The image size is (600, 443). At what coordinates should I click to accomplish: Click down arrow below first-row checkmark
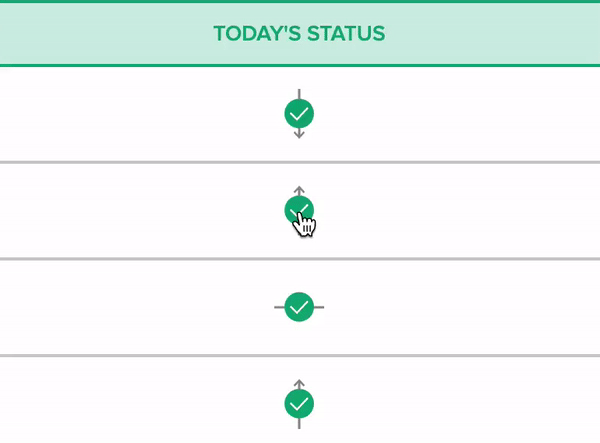tap(299, 134)
